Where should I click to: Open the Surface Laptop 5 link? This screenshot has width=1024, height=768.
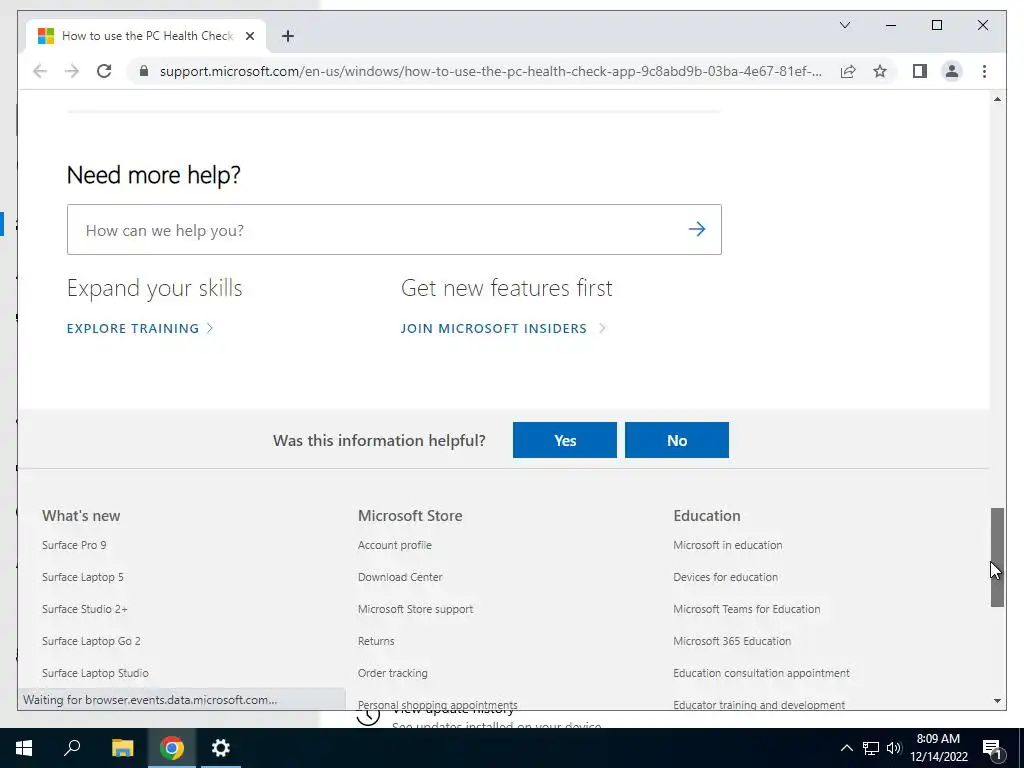coord(83,577)
